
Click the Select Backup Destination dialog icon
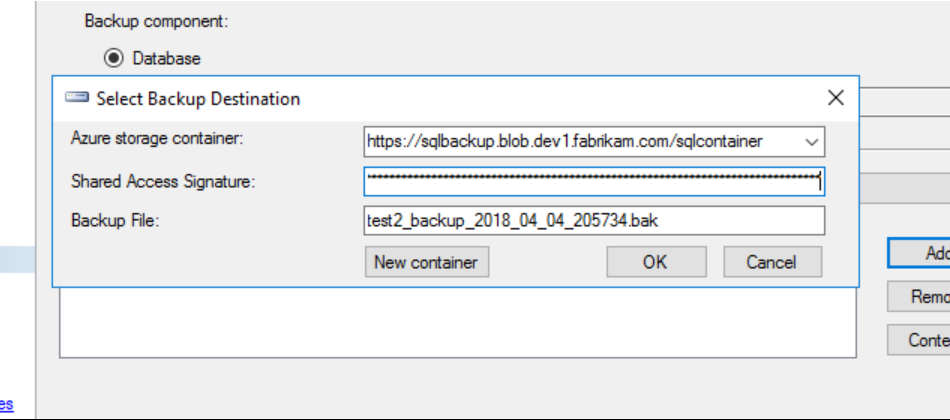click(76, 98)
